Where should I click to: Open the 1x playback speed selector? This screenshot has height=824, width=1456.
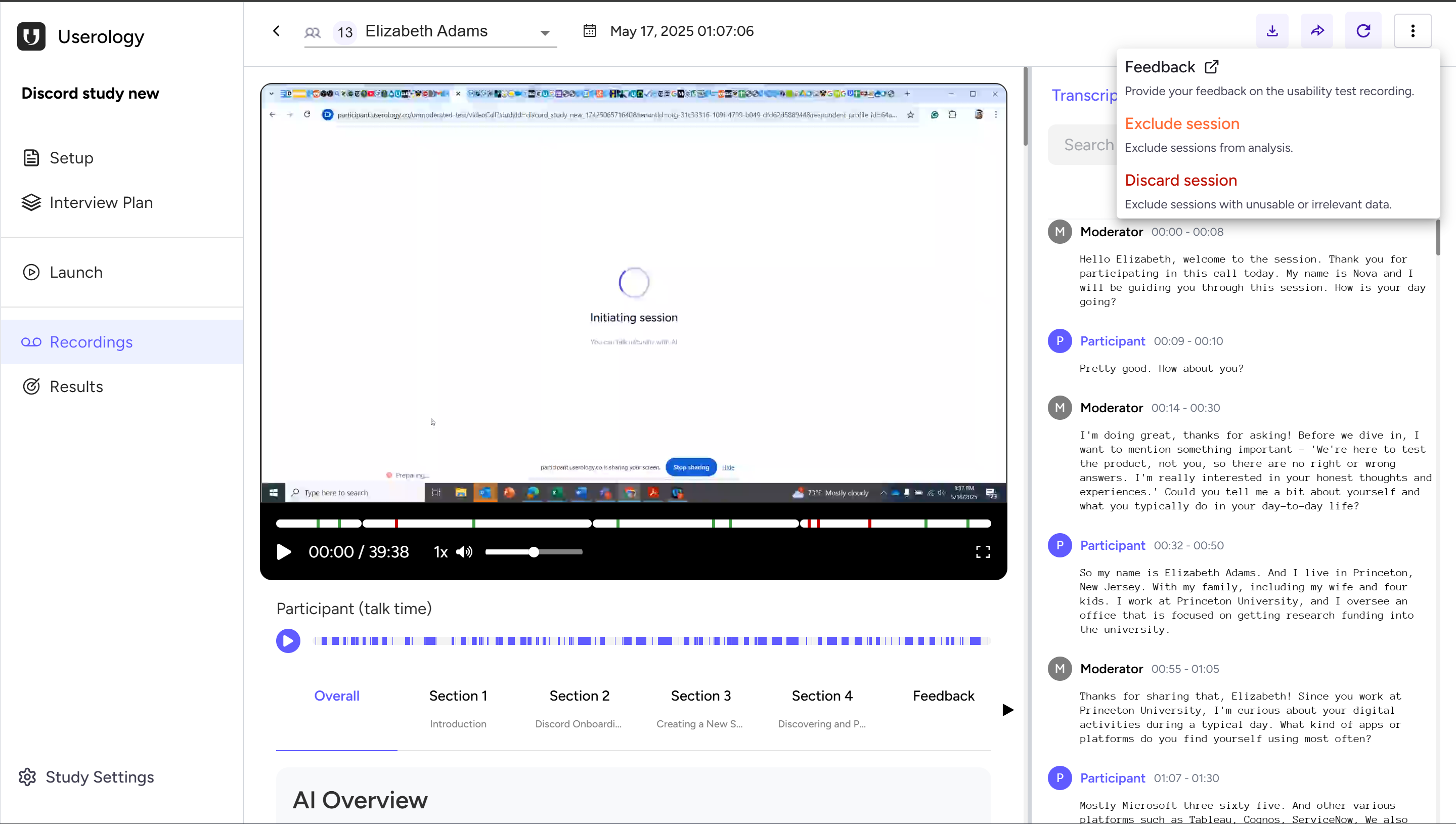[x=440, y=552]
